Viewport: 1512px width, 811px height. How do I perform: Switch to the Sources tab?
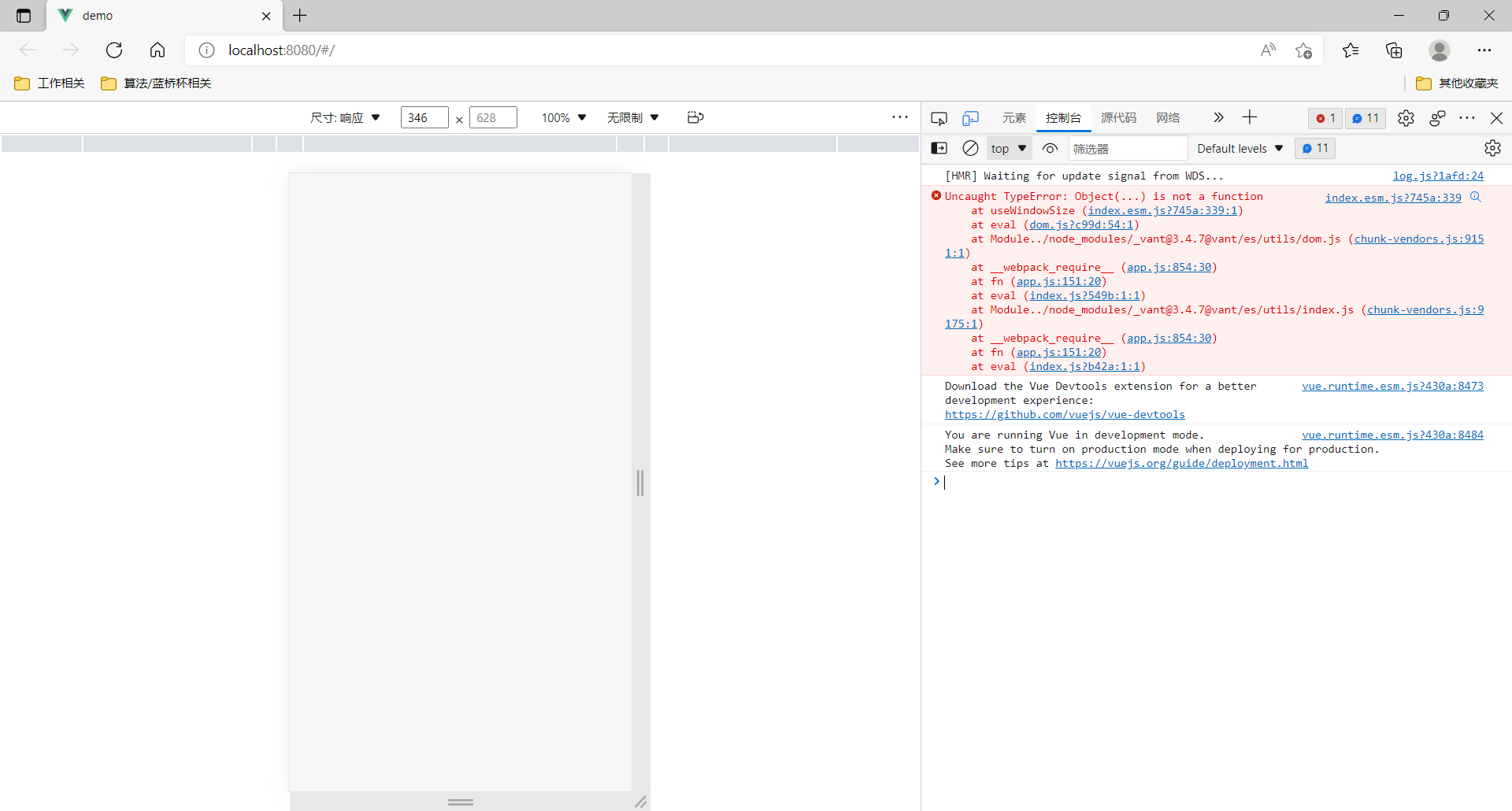tap(1118, 118)
